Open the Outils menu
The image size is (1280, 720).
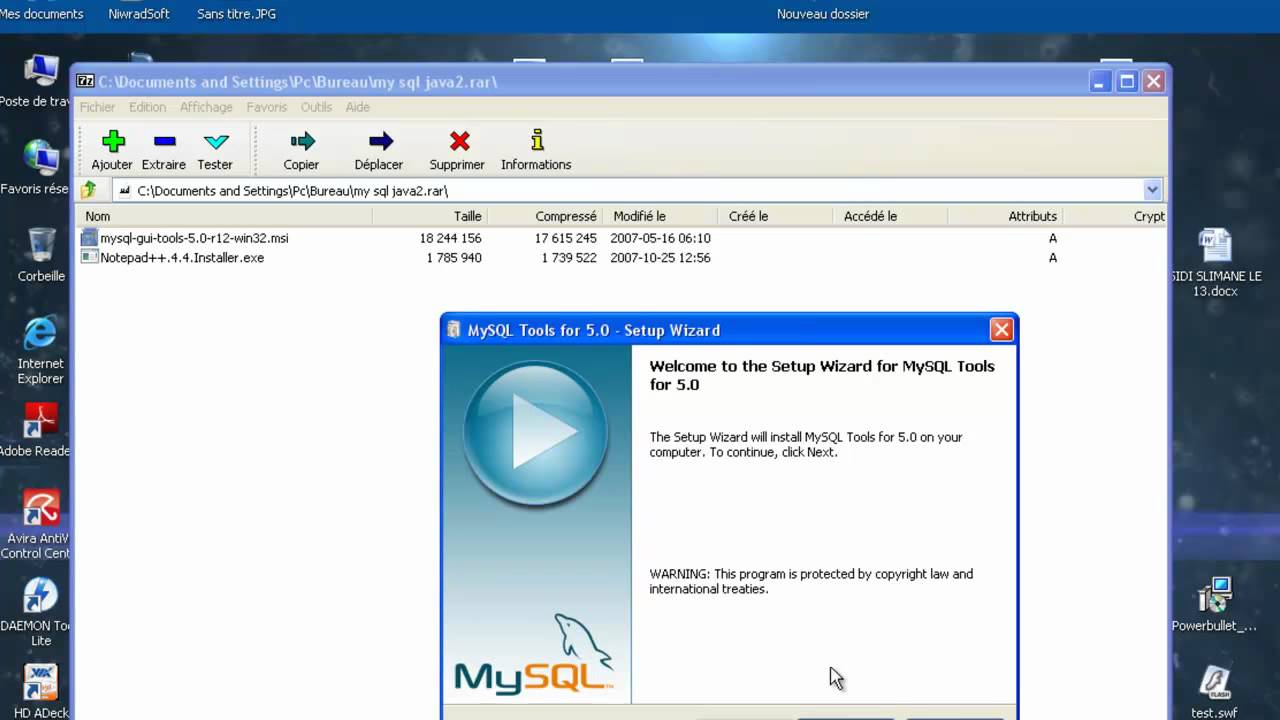pyautogui.click(x=316, y=107)
